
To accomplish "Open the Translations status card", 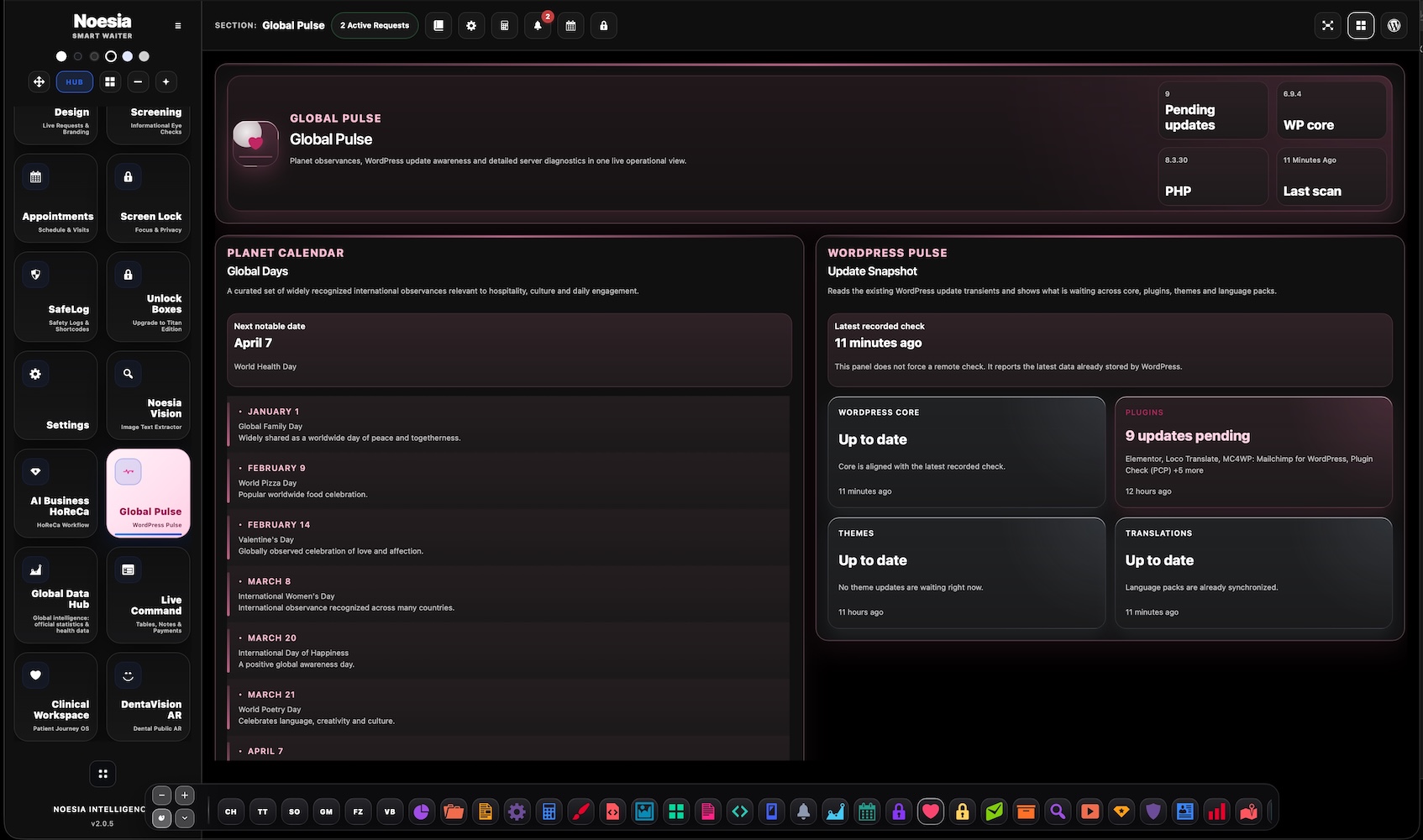I will coord(1253,573).
